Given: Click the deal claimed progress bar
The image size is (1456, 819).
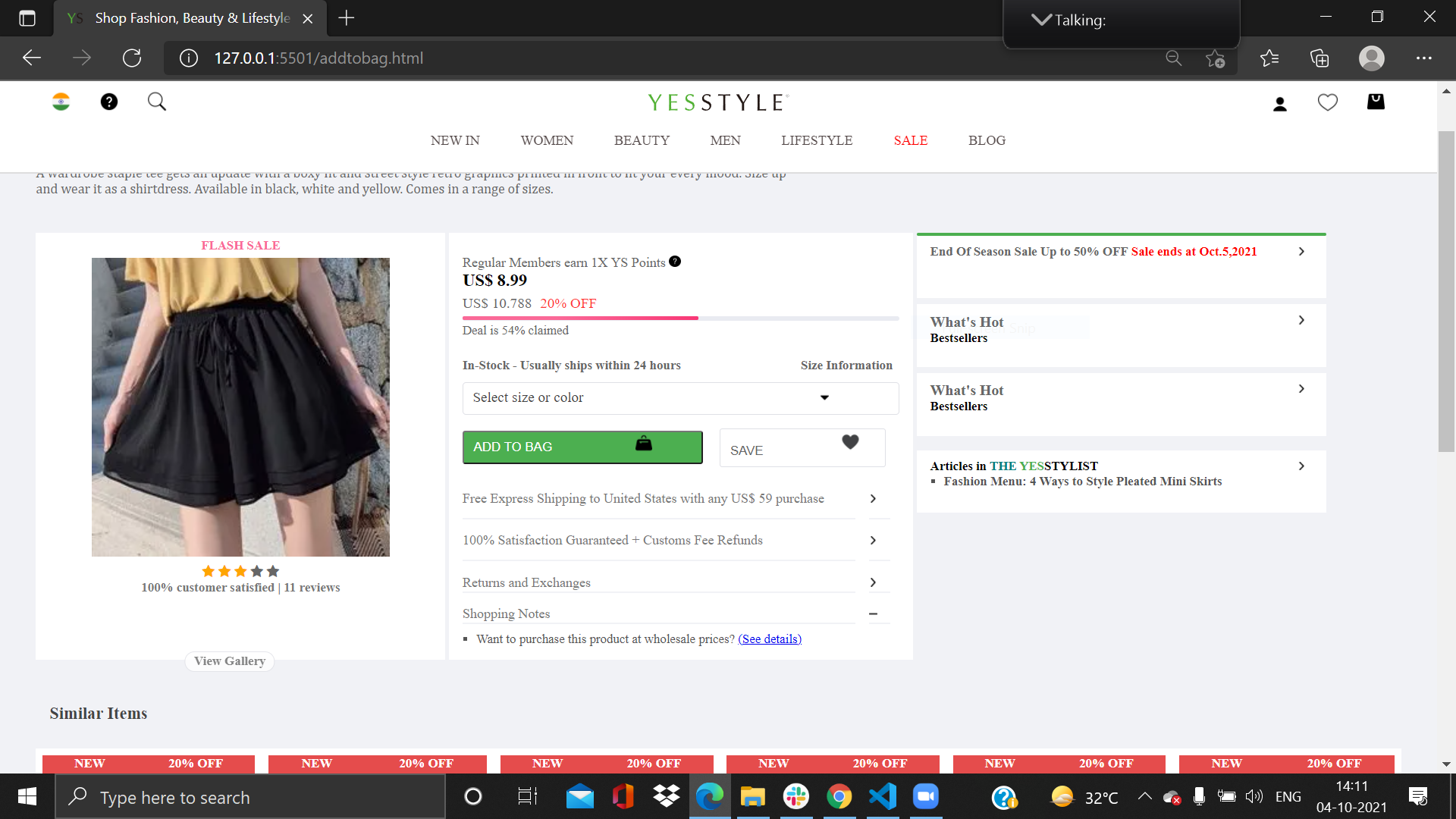Looking at the screenshot, I should [x=680, y=318].
